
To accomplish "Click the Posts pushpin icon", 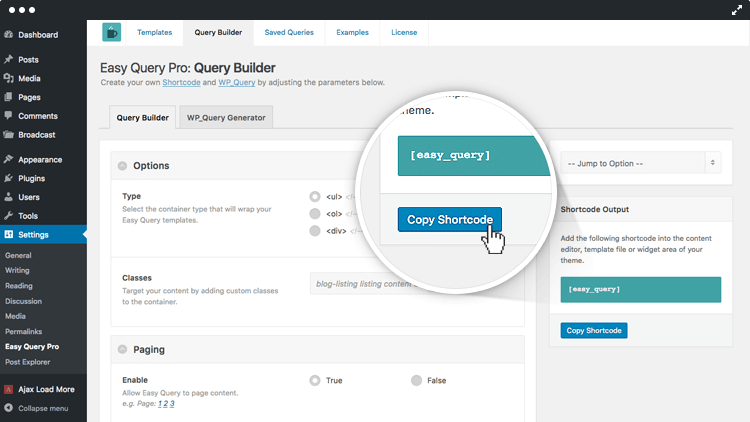I will click(x=8, y=59).
